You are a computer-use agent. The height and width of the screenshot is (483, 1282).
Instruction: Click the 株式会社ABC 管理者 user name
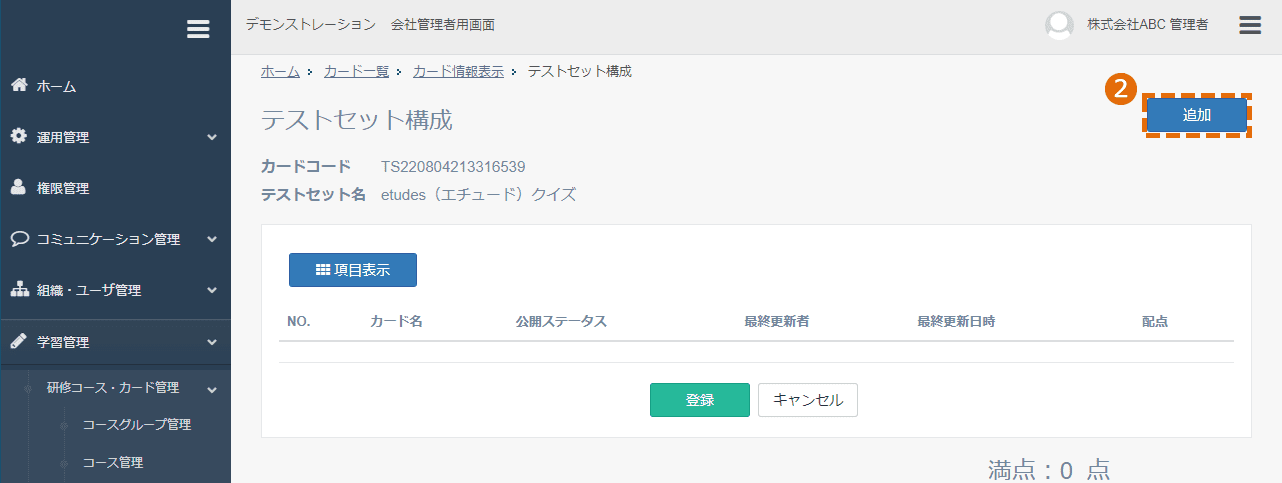[x=1148, y=25]
